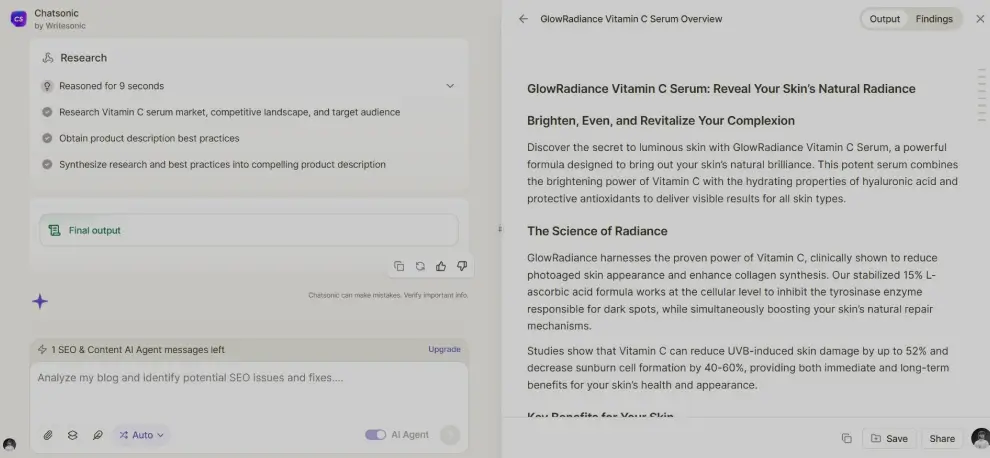Click the Obtain product description best practices step
990x458 pixels.
pyautogui.click(x=149, y=138)
